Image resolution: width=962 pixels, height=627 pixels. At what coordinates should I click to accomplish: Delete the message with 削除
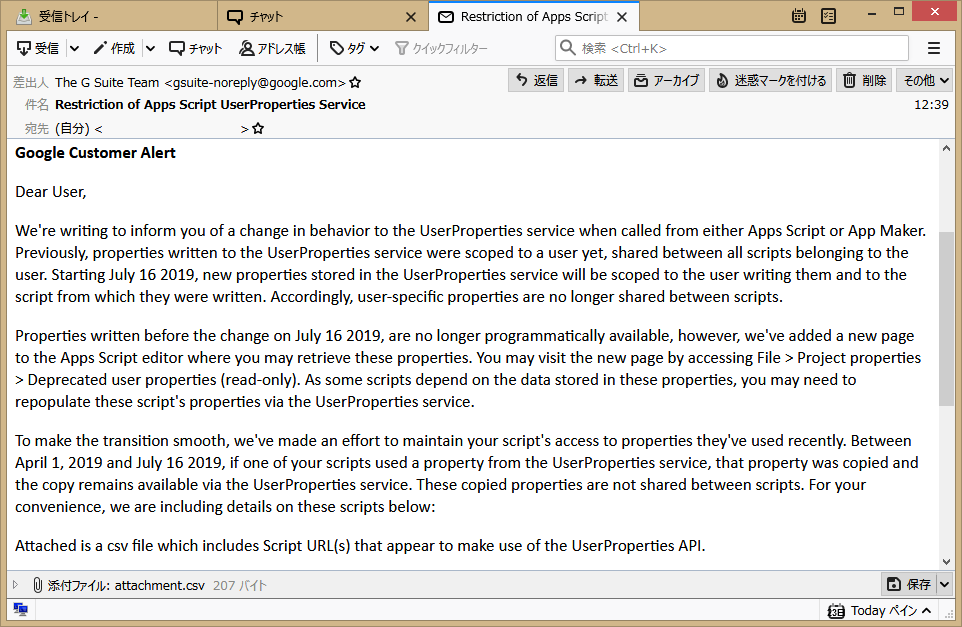click(864, 80)
